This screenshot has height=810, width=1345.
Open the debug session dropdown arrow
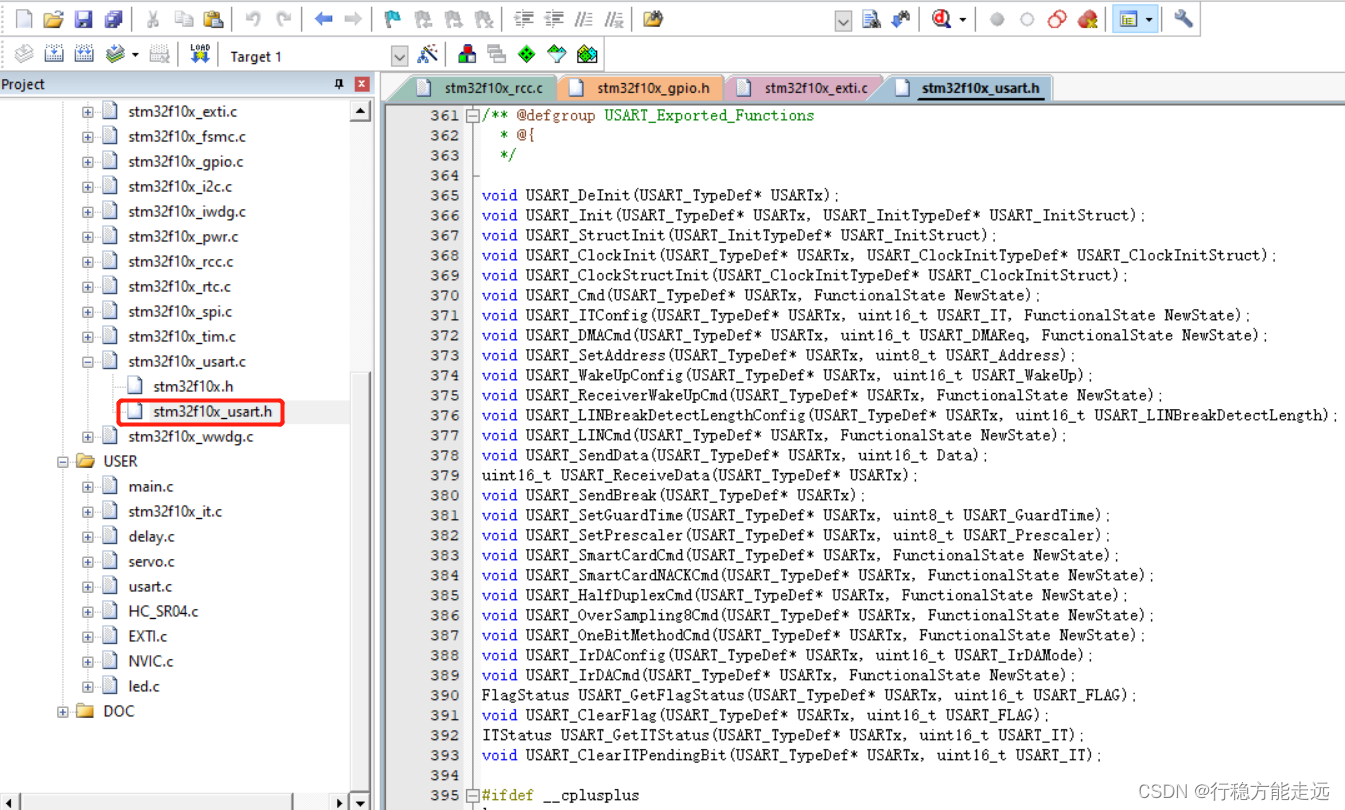click(x=963, y=19)
